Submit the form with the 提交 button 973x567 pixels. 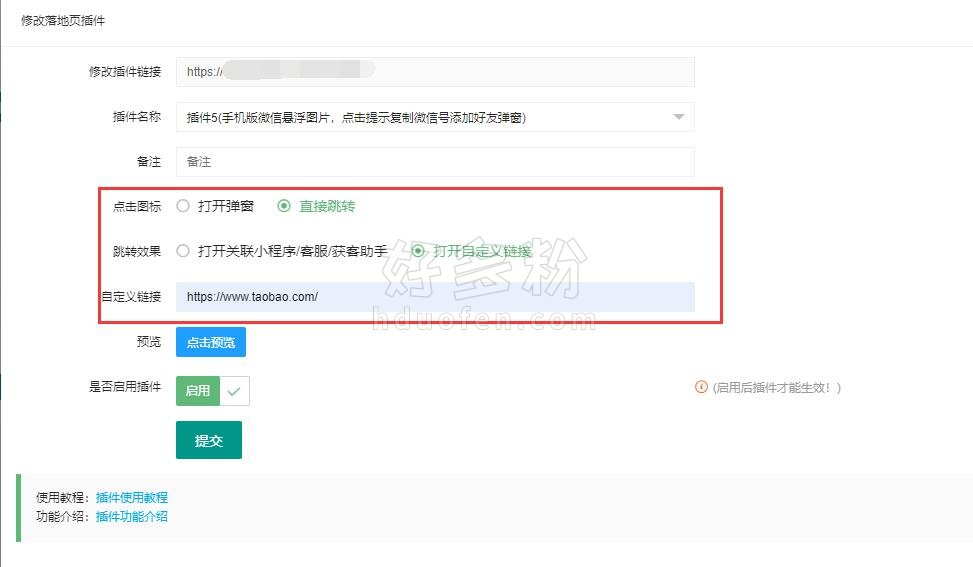point(208,440)
